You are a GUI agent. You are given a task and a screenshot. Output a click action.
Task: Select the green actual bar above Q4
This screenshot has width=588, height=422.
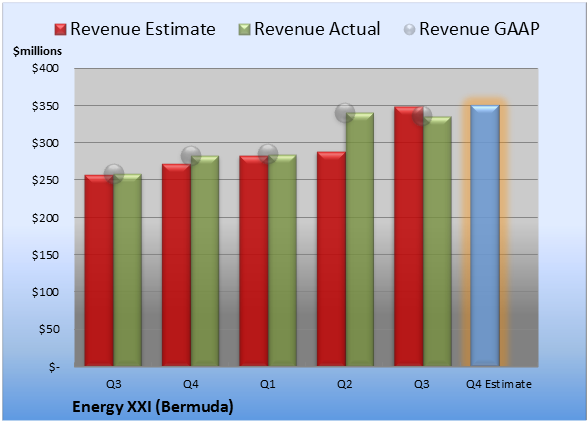click(x=205, y=261)
